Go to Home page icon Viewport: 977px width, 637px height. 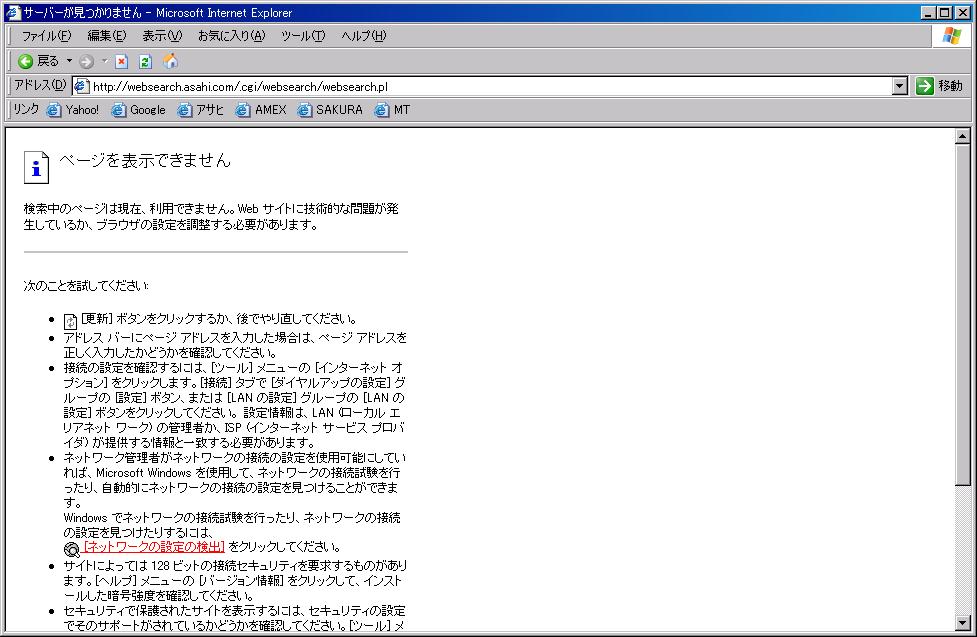pos(170,61)
